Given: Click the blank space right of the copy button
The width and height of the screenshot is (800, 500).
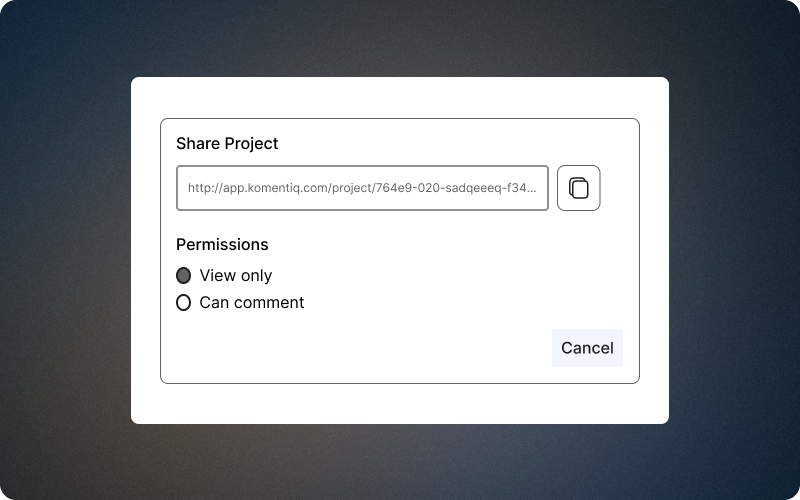Looking at the screenshot, I should [619, 188].
